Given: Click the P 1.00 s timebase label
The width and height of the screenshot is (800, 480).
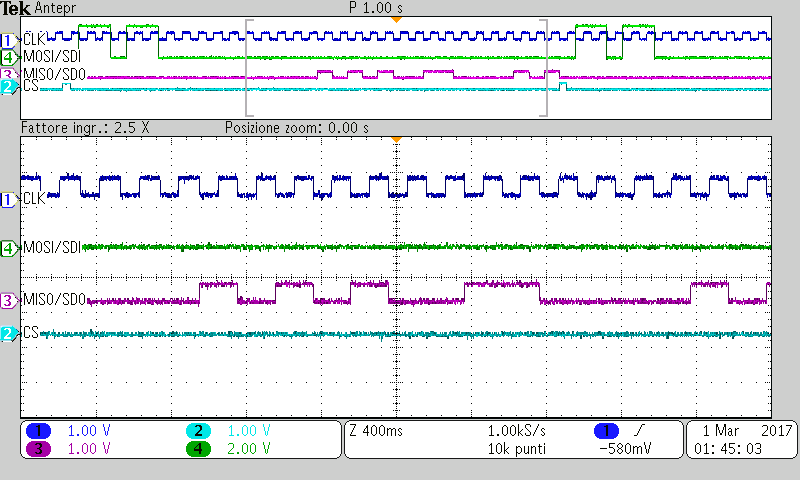Looking at the screenshot, I should pyautogui.click(x=376, y=8).
